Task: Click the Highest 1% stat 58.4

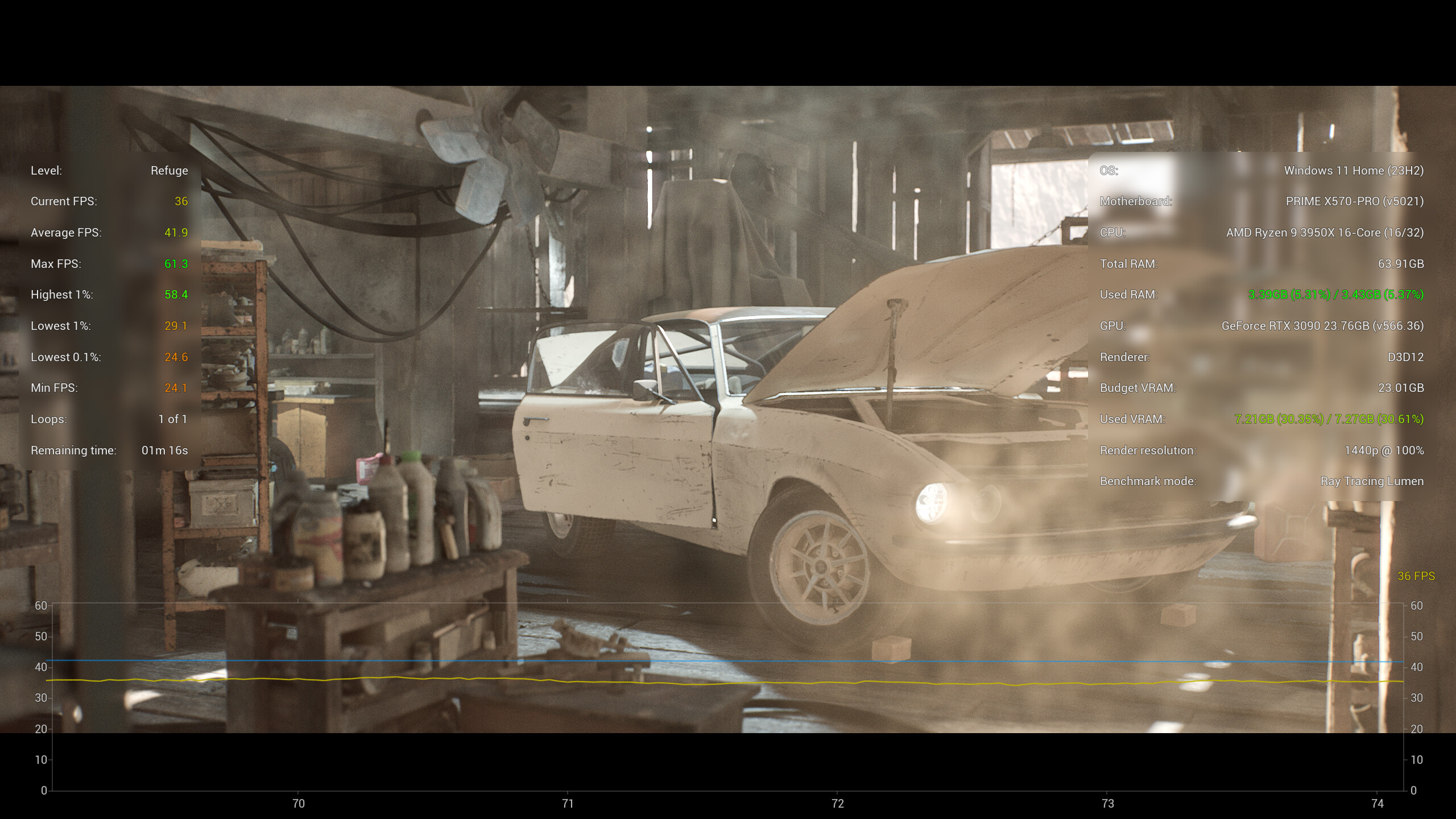Action: tap(177, 294)
